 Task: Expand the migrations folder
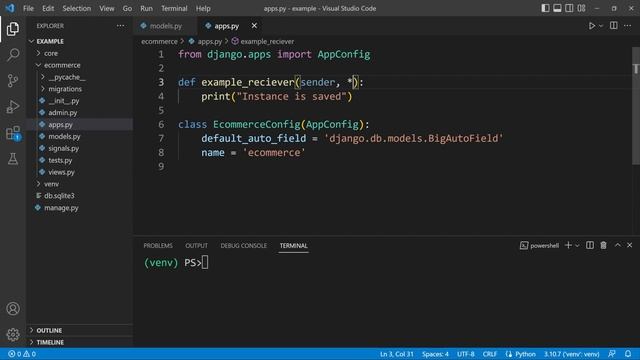click(65, 89)
